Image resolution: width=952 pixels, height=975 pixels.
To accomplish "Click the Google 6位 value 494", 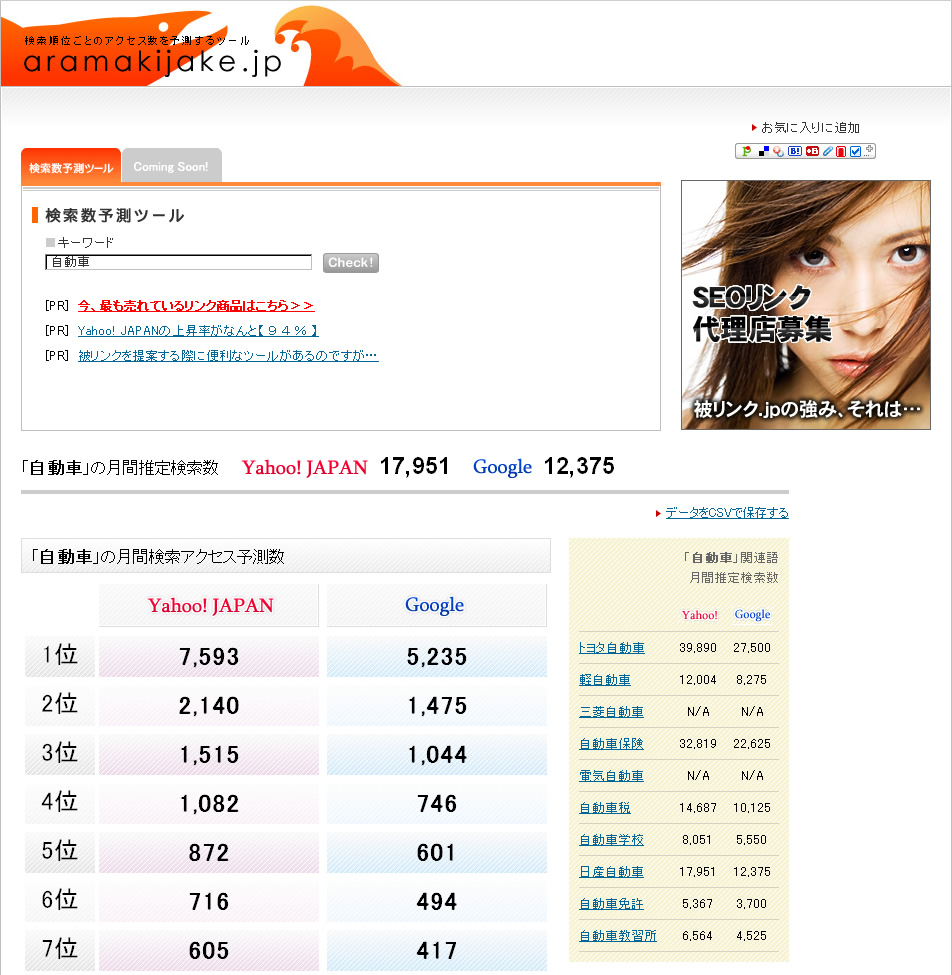I will click(437, 902).
